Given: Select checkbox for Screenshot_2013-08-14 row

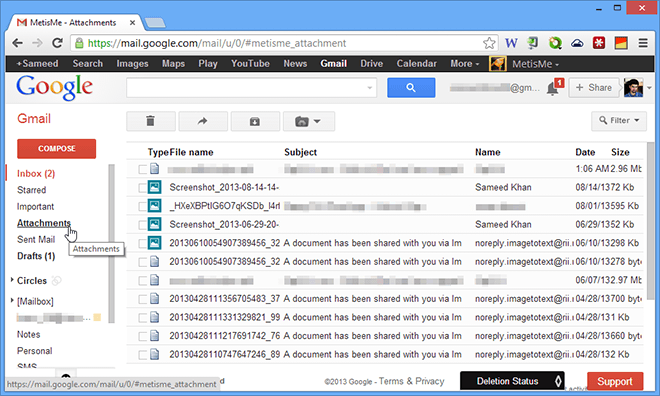Looking at the screenshot, I should (143, 188).
